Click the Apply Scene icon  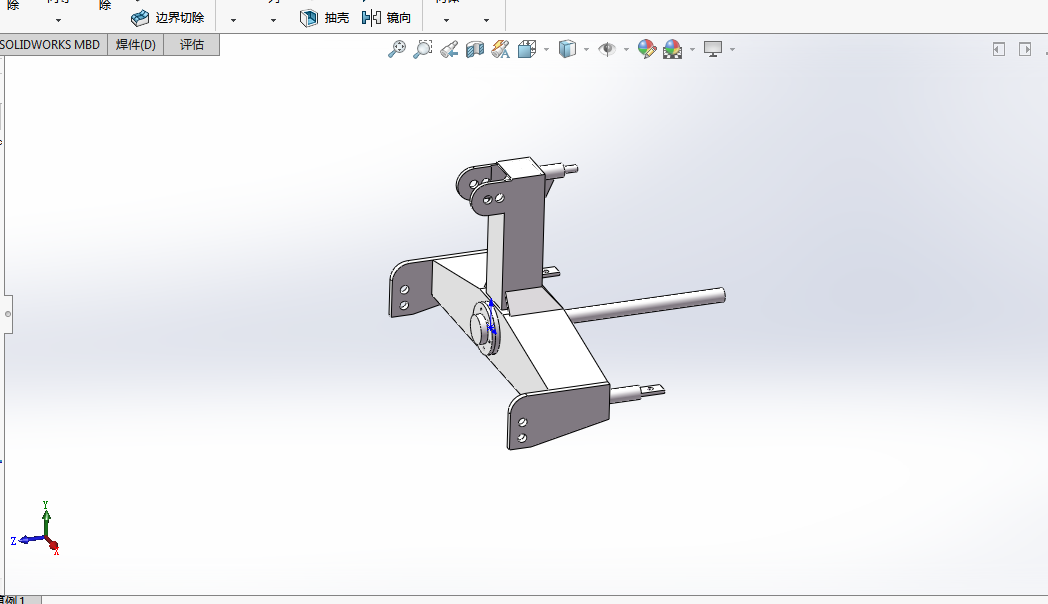click(672, 49)
